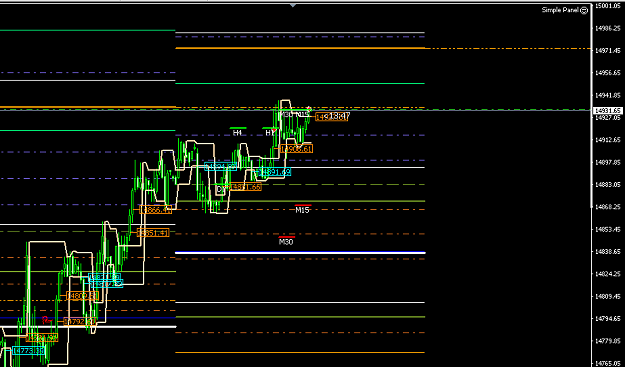
Task: Select the orange 14851.41 price tag
Action: coord(153,233)
